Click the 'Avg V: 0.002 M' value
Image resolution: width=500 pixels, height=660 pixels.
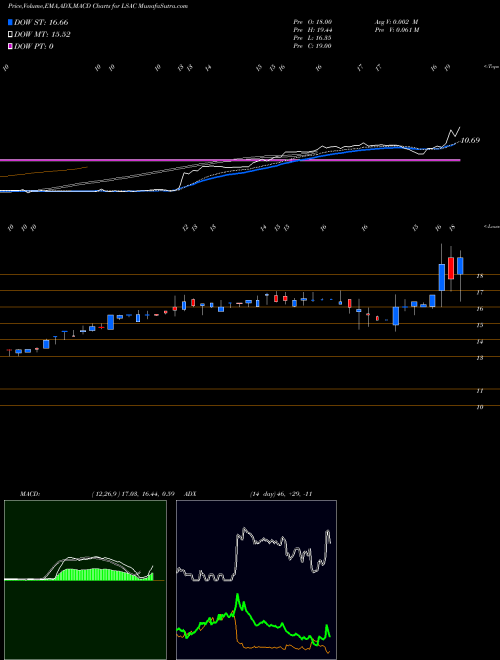(396, 21)
